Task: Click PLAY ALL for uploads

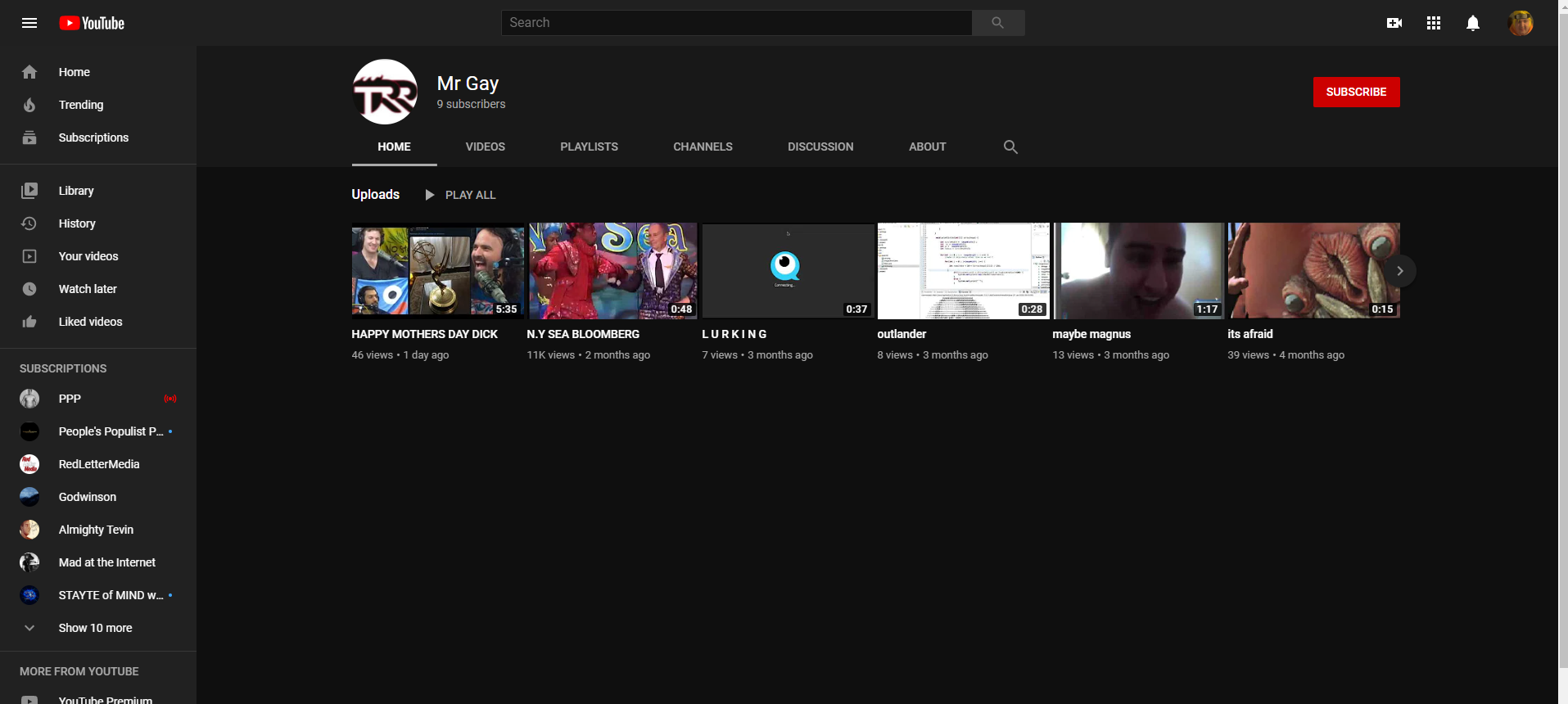Action: point(460,195)
